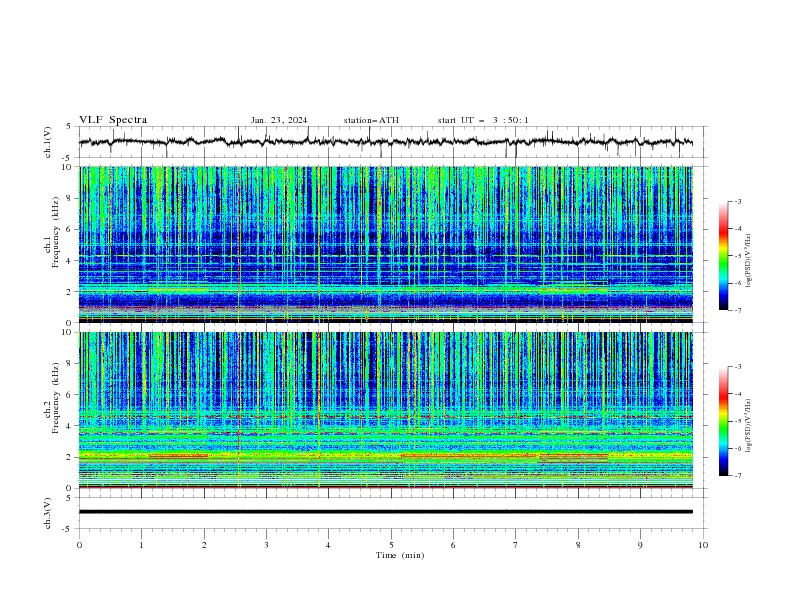The image size is (792, 612).
Task: Click the "-4" tick on ch.2 colorbar
Action: [x=737, y=394]
